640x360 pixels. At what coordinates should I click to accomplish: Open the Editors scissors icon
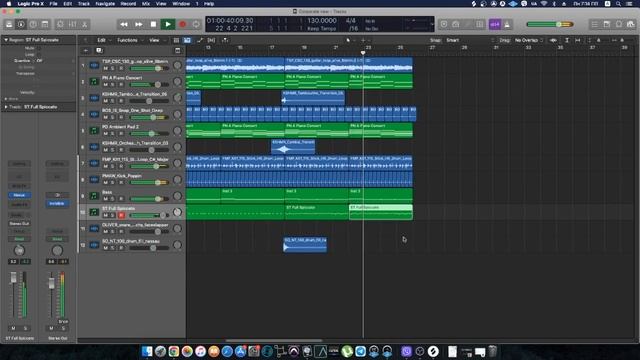(x=84, y=24)
